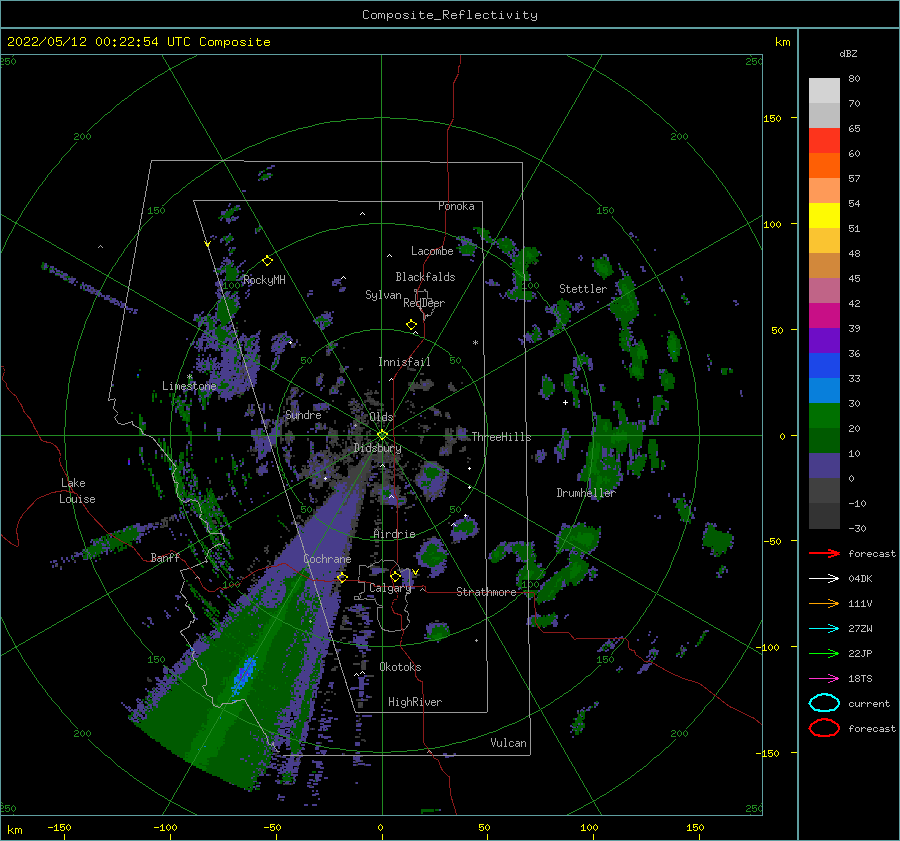The width and height of the screenshot is (900, 841).
Task: Click the RockyMH label
Action: [x=264, y=280]
